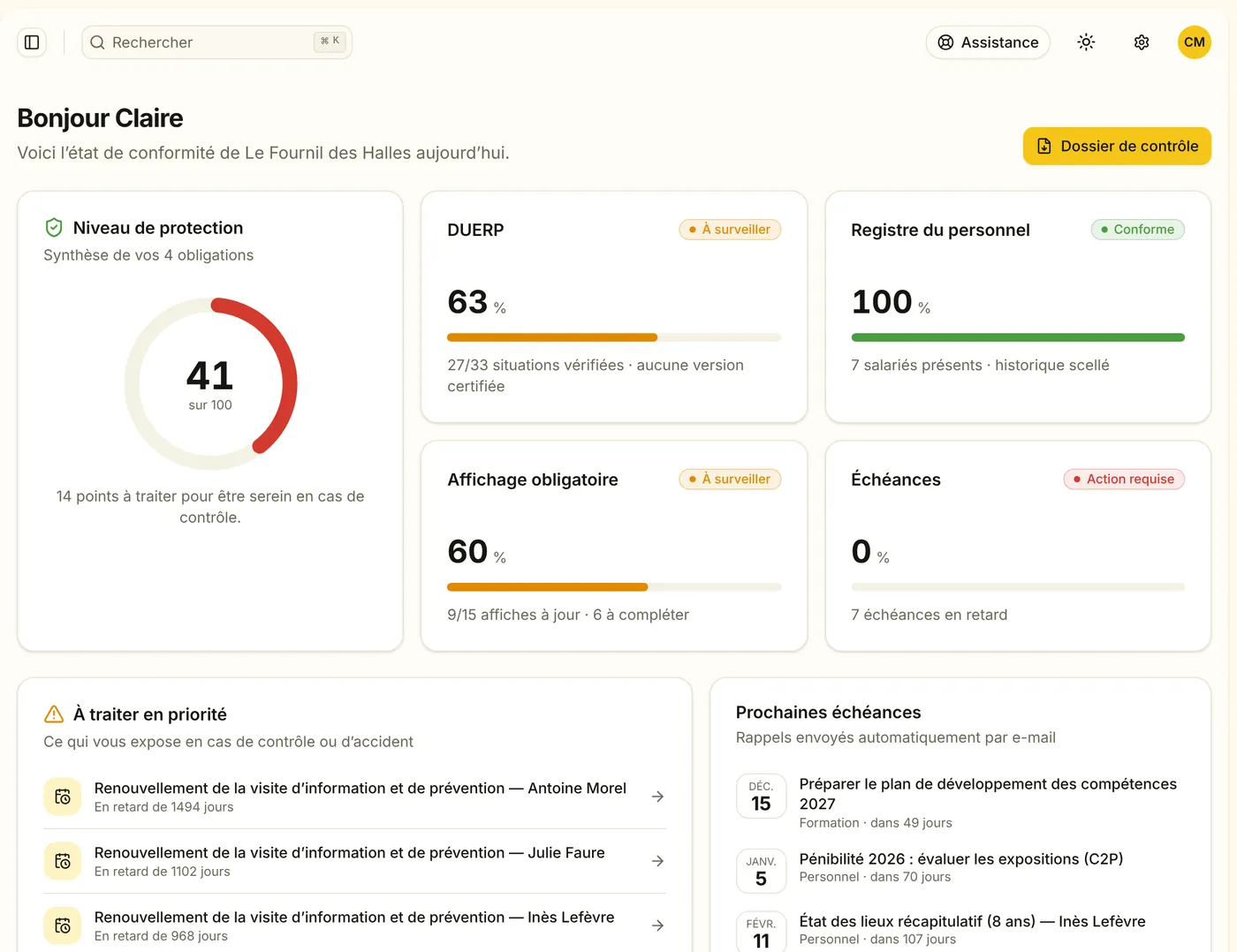Open the DUERP card title
1237x952 pixels.
click(475, 230)
